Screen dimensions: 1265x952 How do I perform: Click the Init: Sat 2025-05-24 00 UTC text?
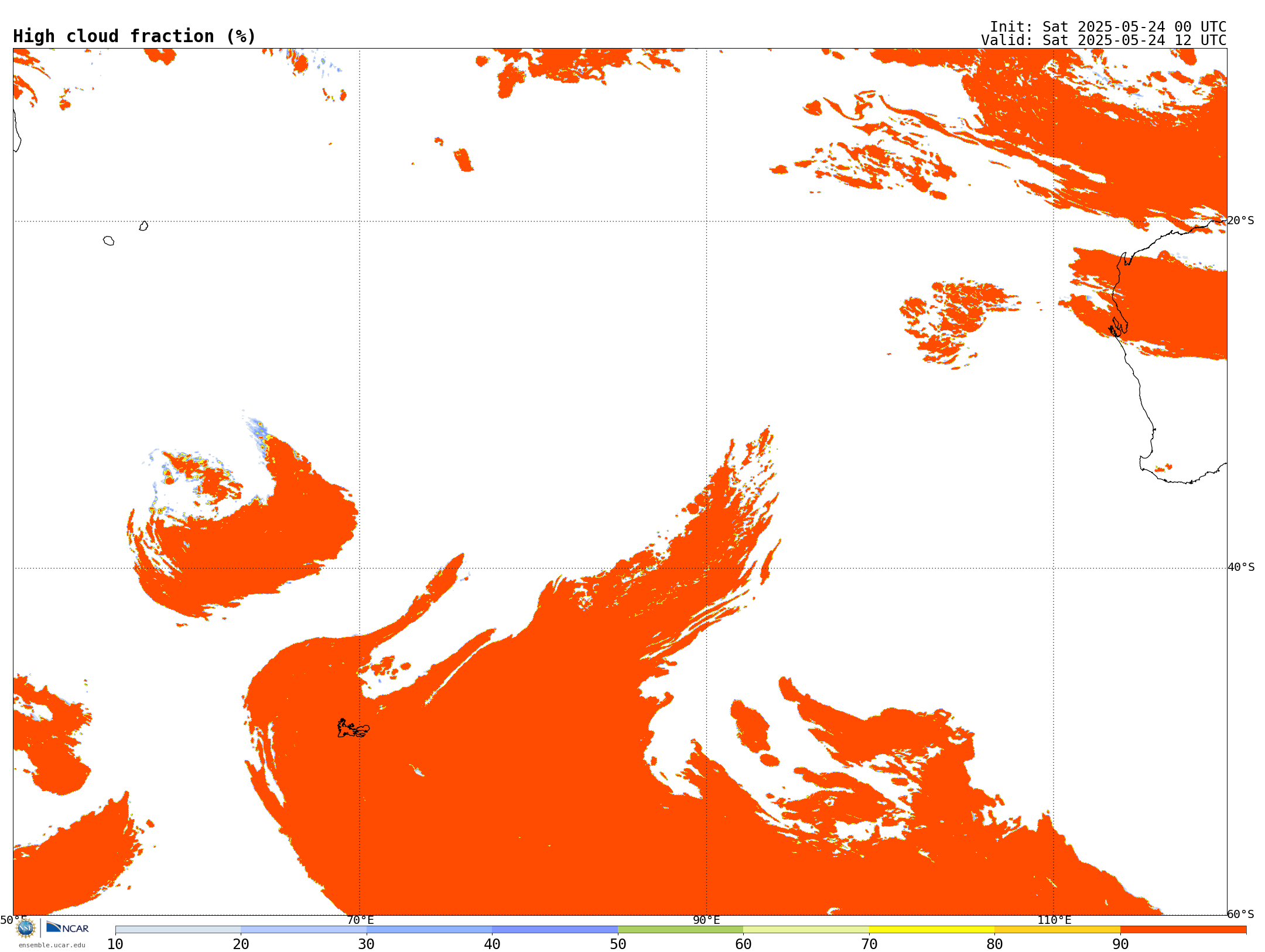point(1108,27)
